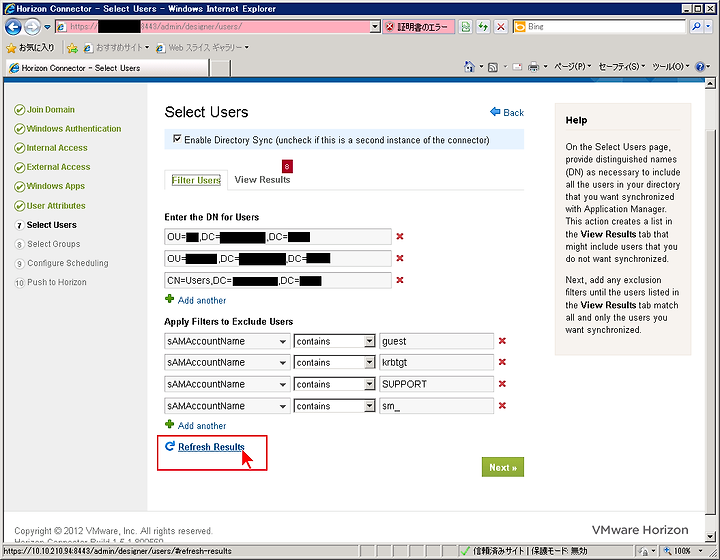720x560 pixels.
Task: Go to External Access step
Action: click(x=58, y=167)
